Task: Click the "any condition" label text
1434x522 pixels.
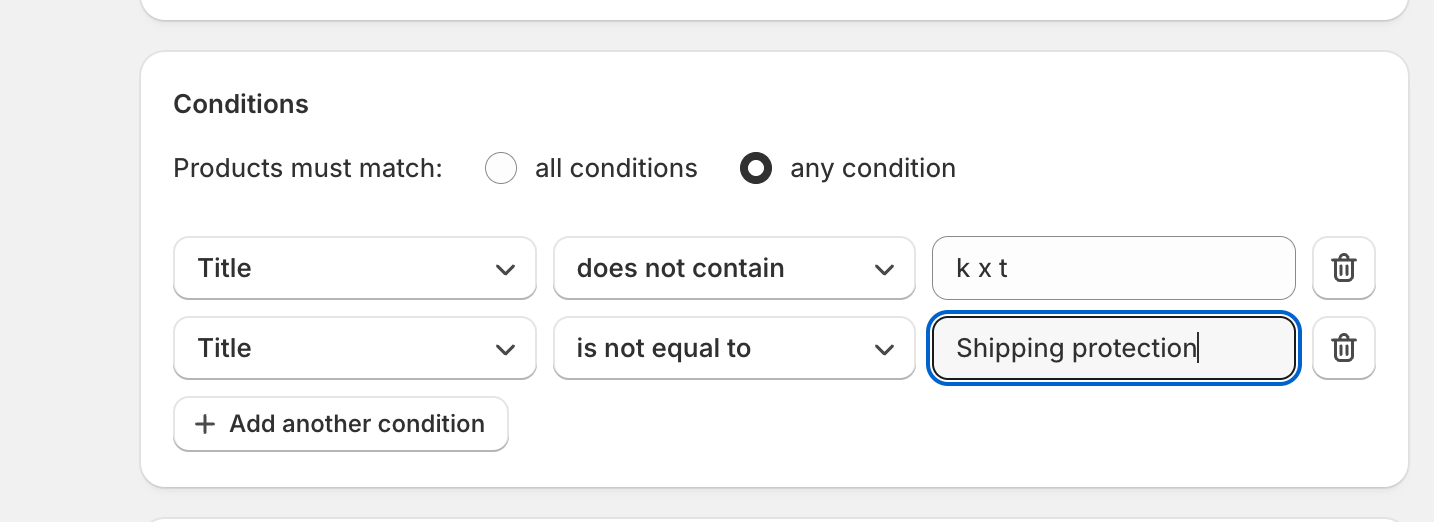Action: (x=872, y=168)
